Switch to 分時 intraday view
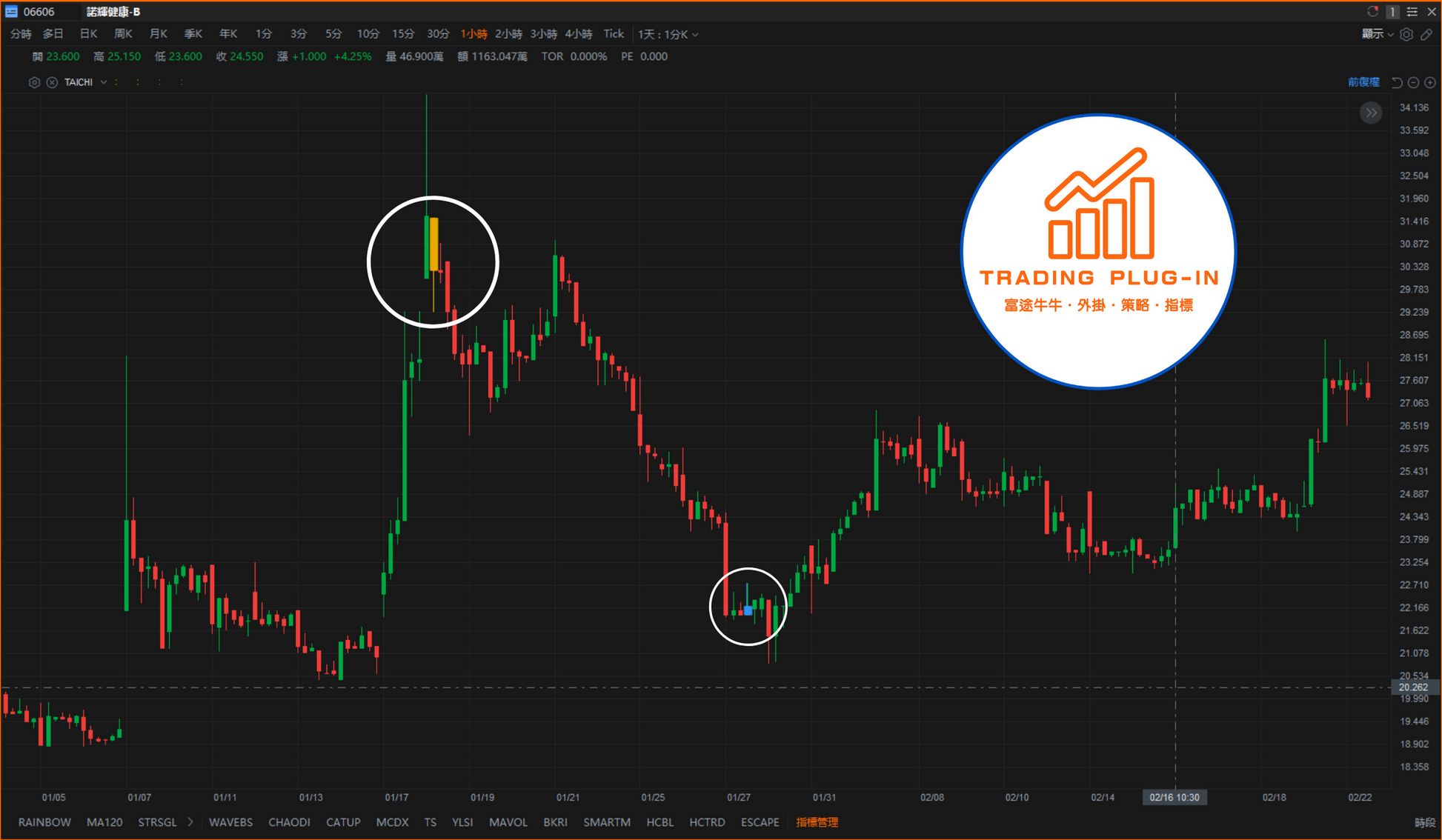 click(21, 34)
